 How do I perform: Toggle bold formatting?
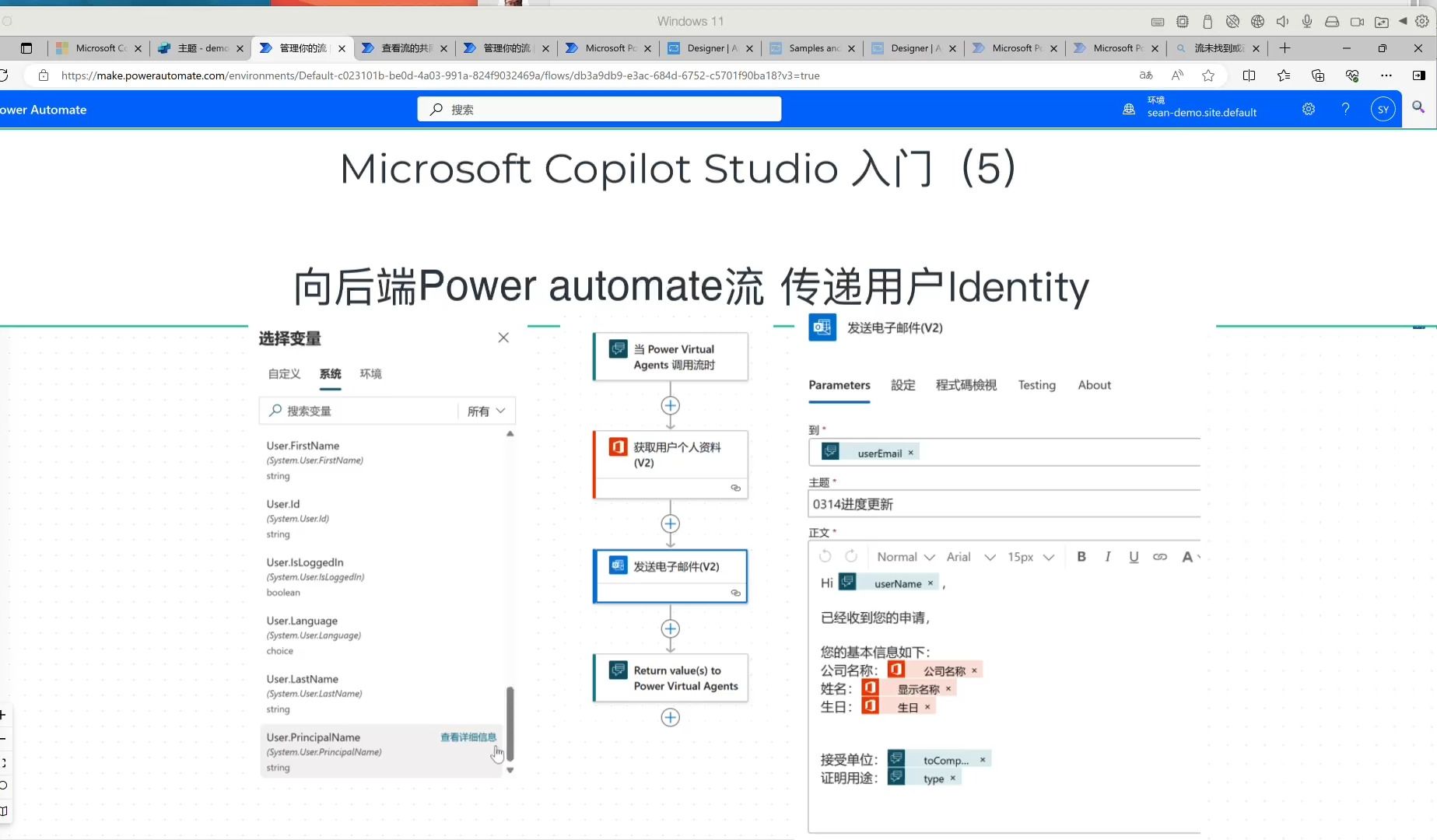1081,556
